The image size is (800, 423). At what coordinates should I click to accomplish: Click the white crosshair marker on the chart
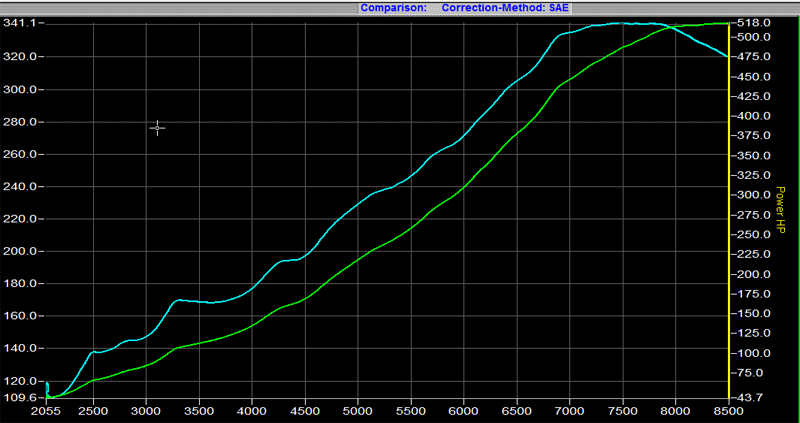(x=157, y=128)
